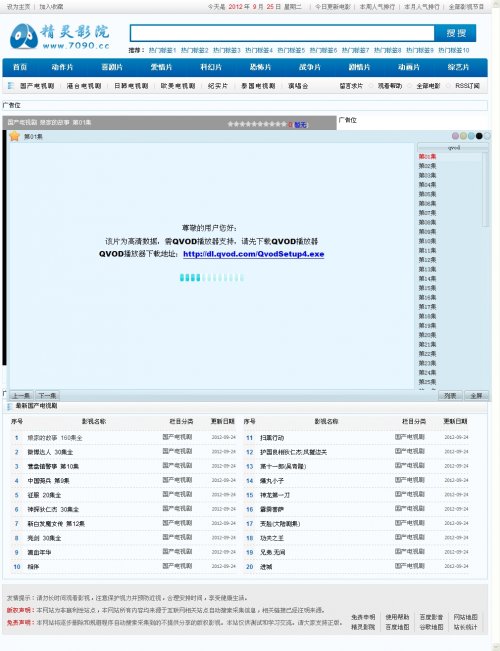500x651 pixels.
Task: Open row 11 title 扫黑行动
Action: pyautogui.click(x=272, y=438)
